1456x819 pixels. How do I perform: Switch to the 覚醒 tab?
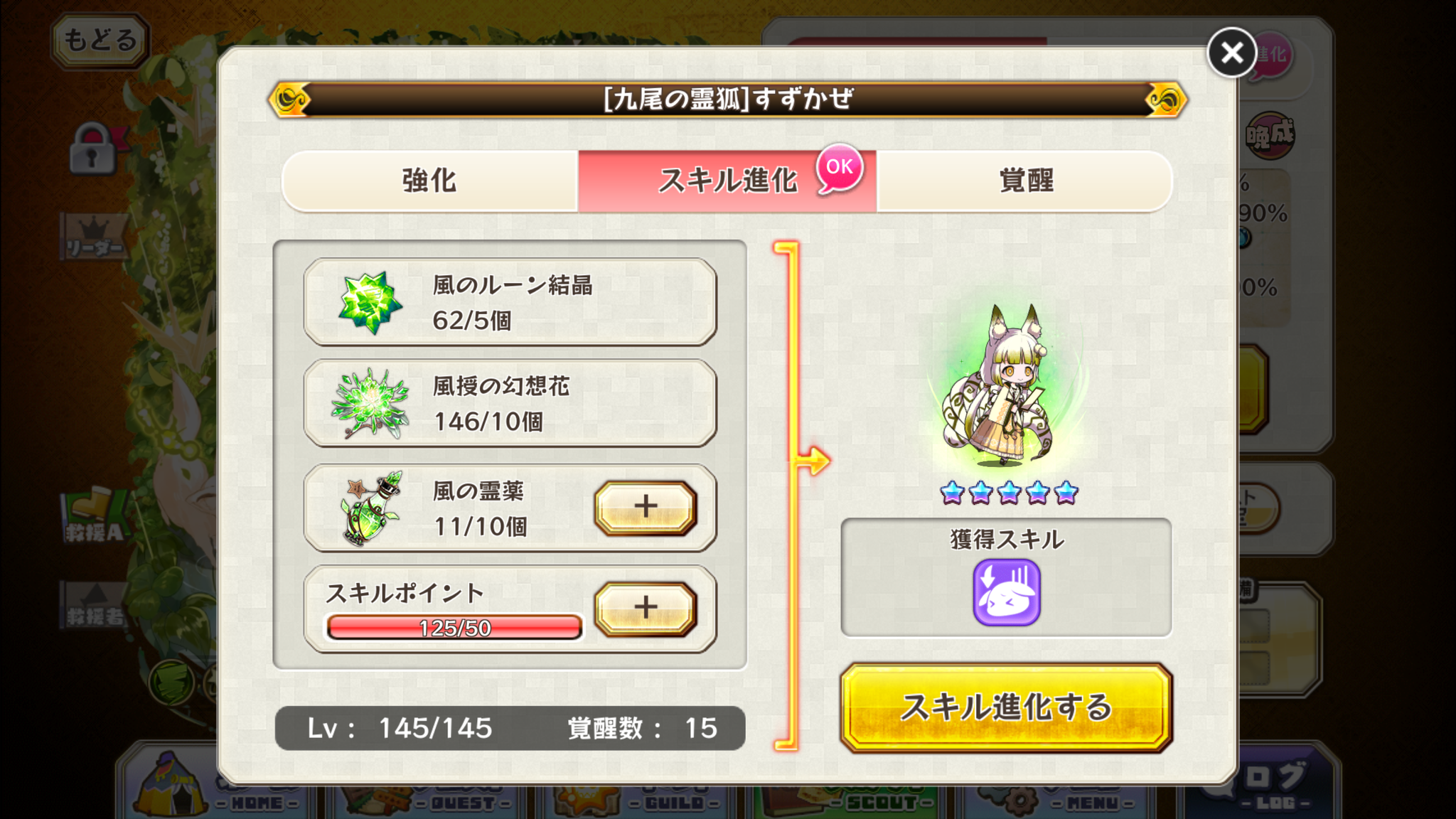pos(1025,181)
